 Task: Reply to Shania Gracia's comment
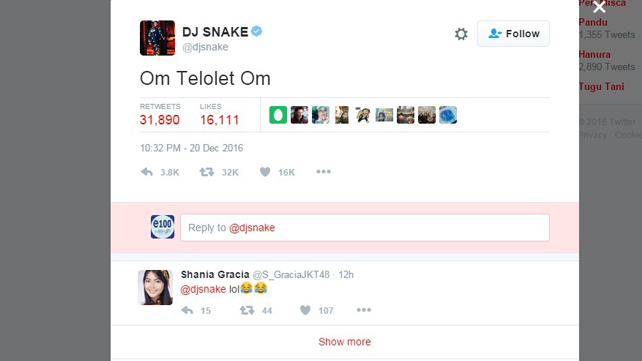187,310
